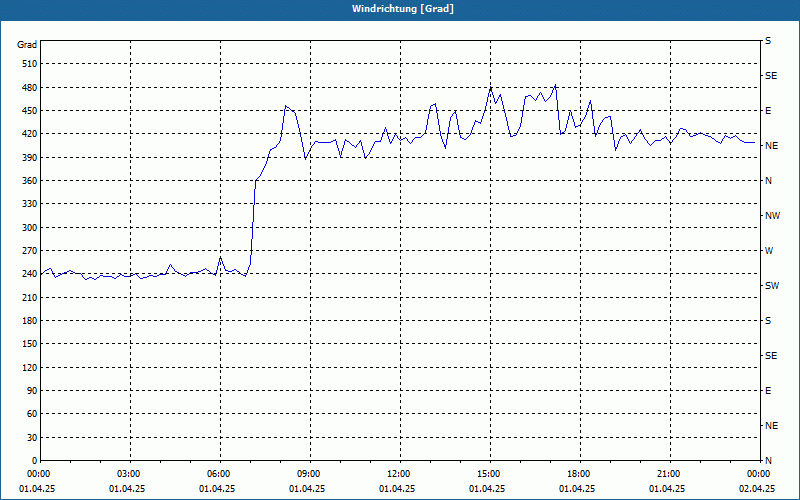Image resolution: width=800 pixels, height=500 pixels.
Task: Click the 'Grad' y-axis unit label
Action: [x=27, y=45]
